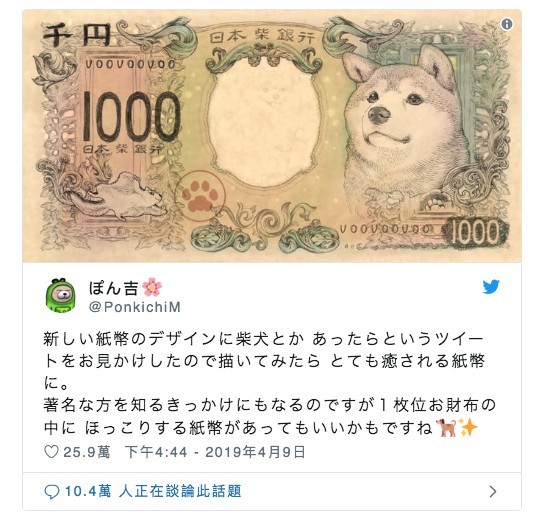Image resolution: width=547 pixels, height=525 pixels.
Task: Click the 25.9萬 like count
Action: click(87, 452)
